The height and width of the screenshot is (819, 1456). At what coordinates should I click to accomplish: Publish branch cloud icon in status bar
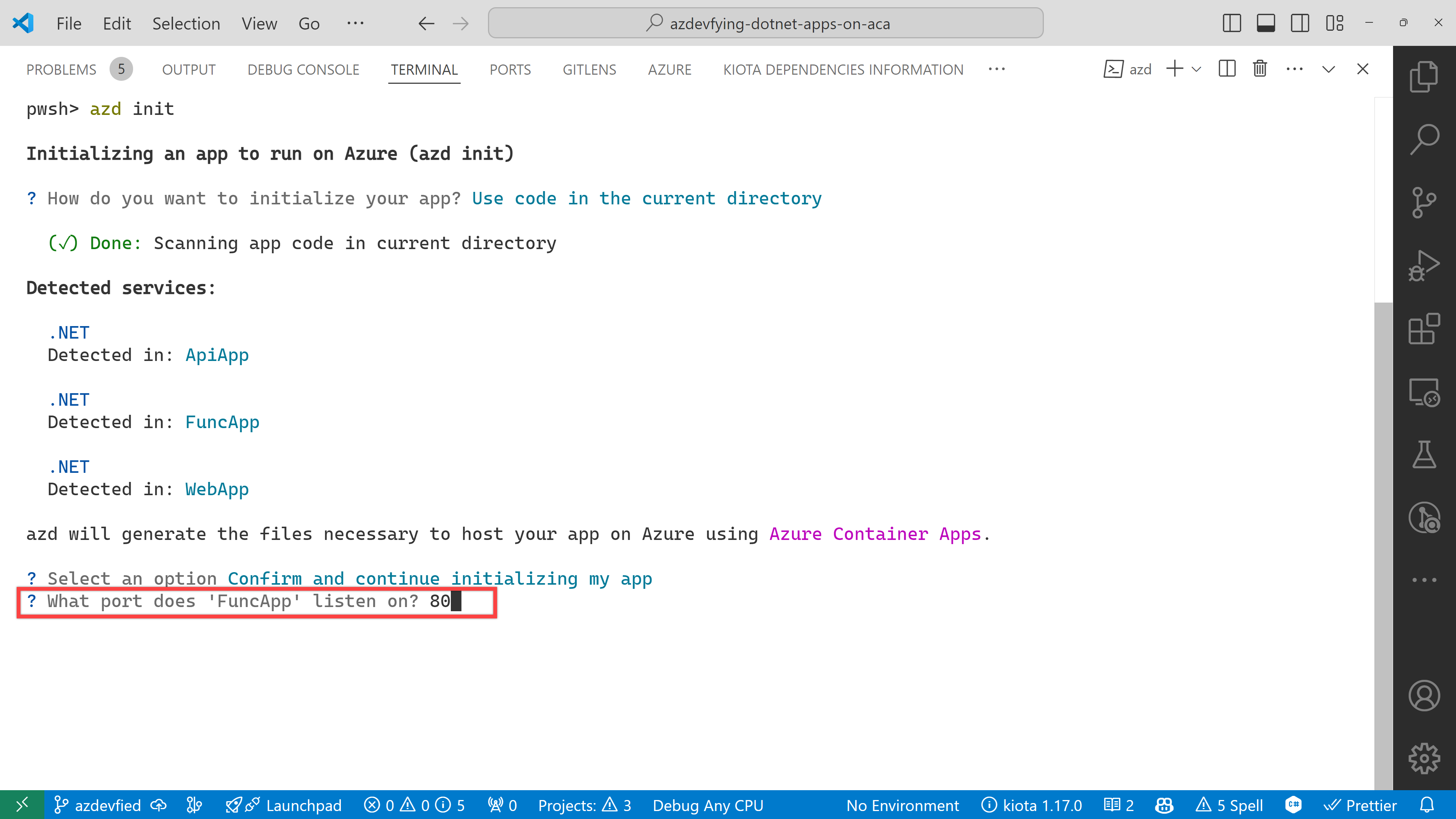158,805
